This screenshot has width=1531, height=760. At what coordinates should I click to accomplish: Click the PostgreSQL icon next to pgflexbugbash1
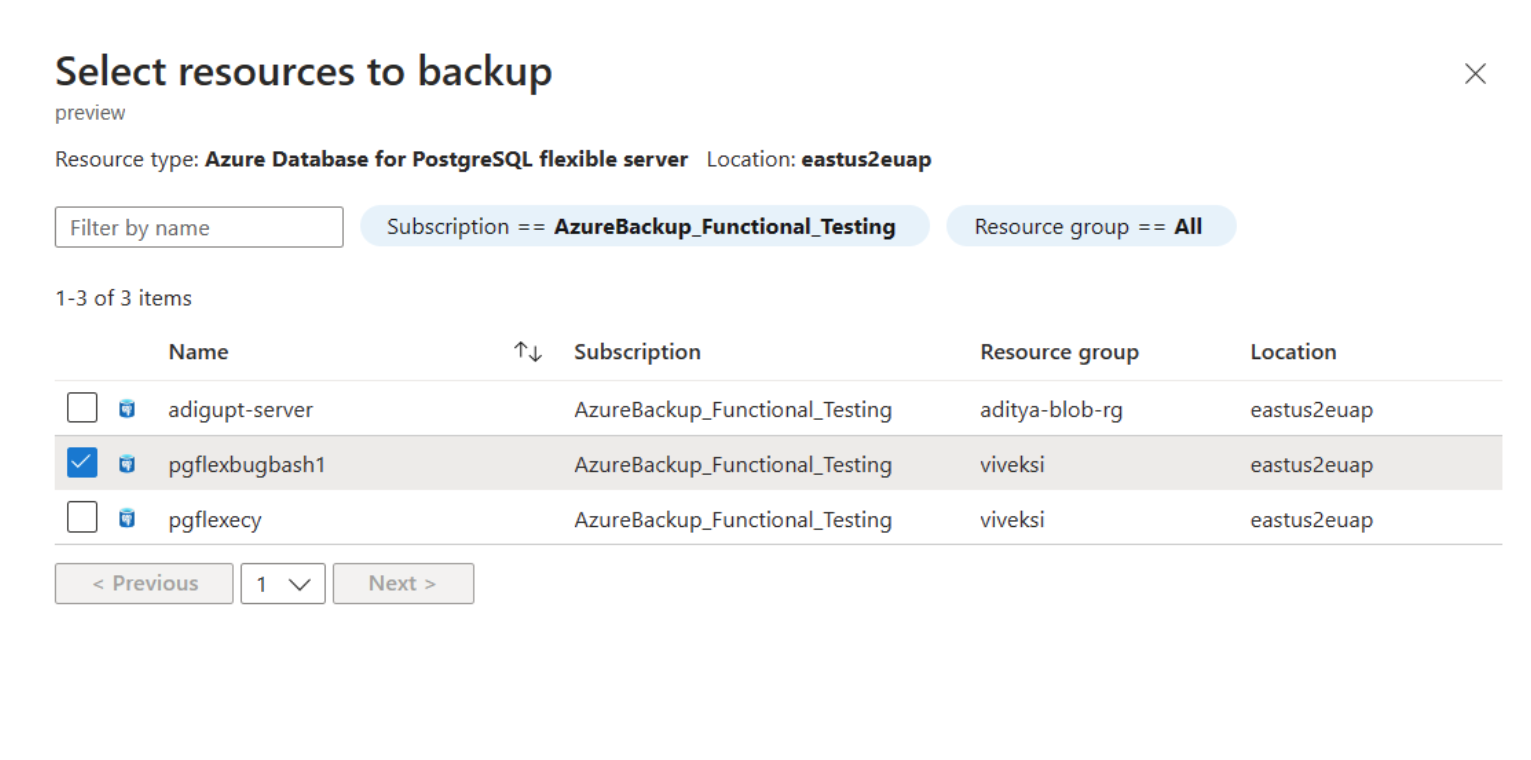click(x=127, y=464)
